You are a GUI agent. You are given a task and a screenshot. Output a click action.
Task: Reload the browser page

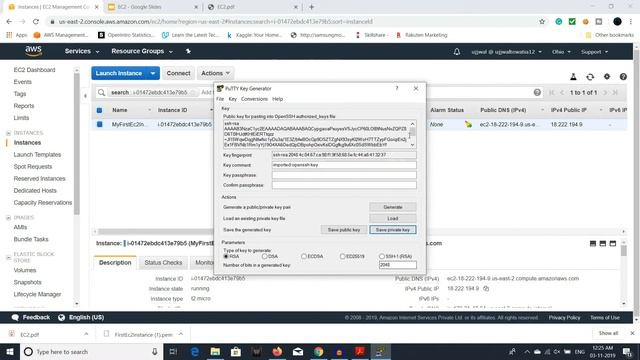(36, 22)
